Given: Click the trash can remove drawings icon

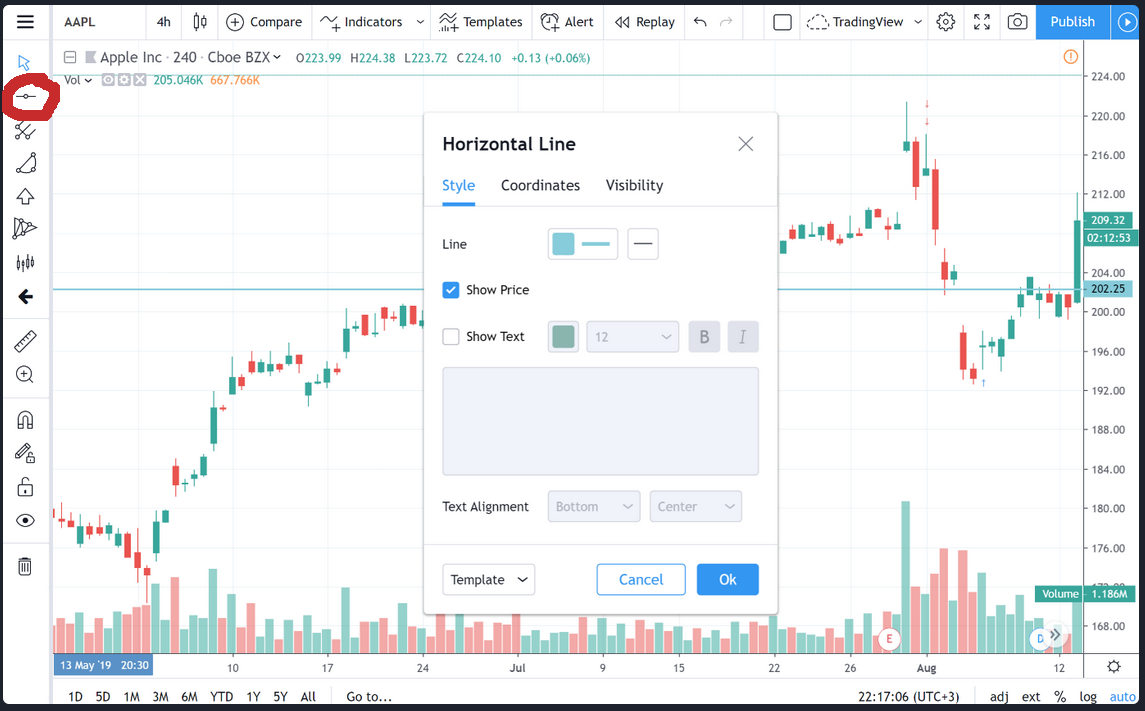Looking at the screenshot, I should coord(25,566).
